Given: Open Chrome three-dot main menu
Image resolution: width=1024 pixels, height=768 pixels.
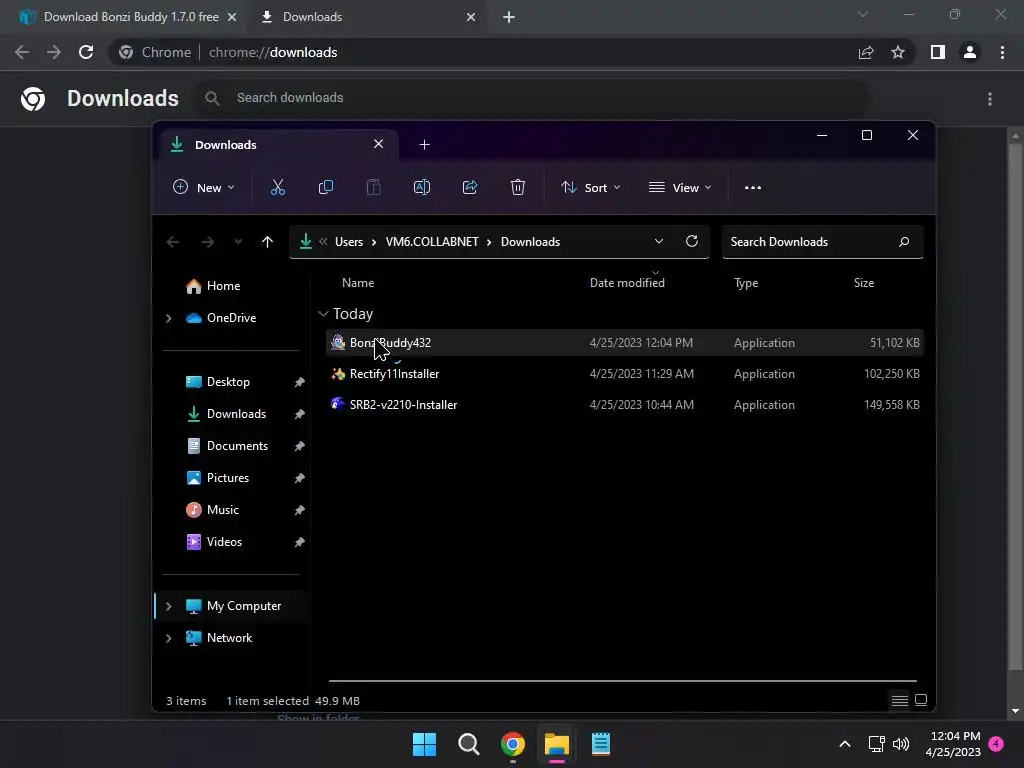Looking at the screenshot, I should pos(1002,52).
